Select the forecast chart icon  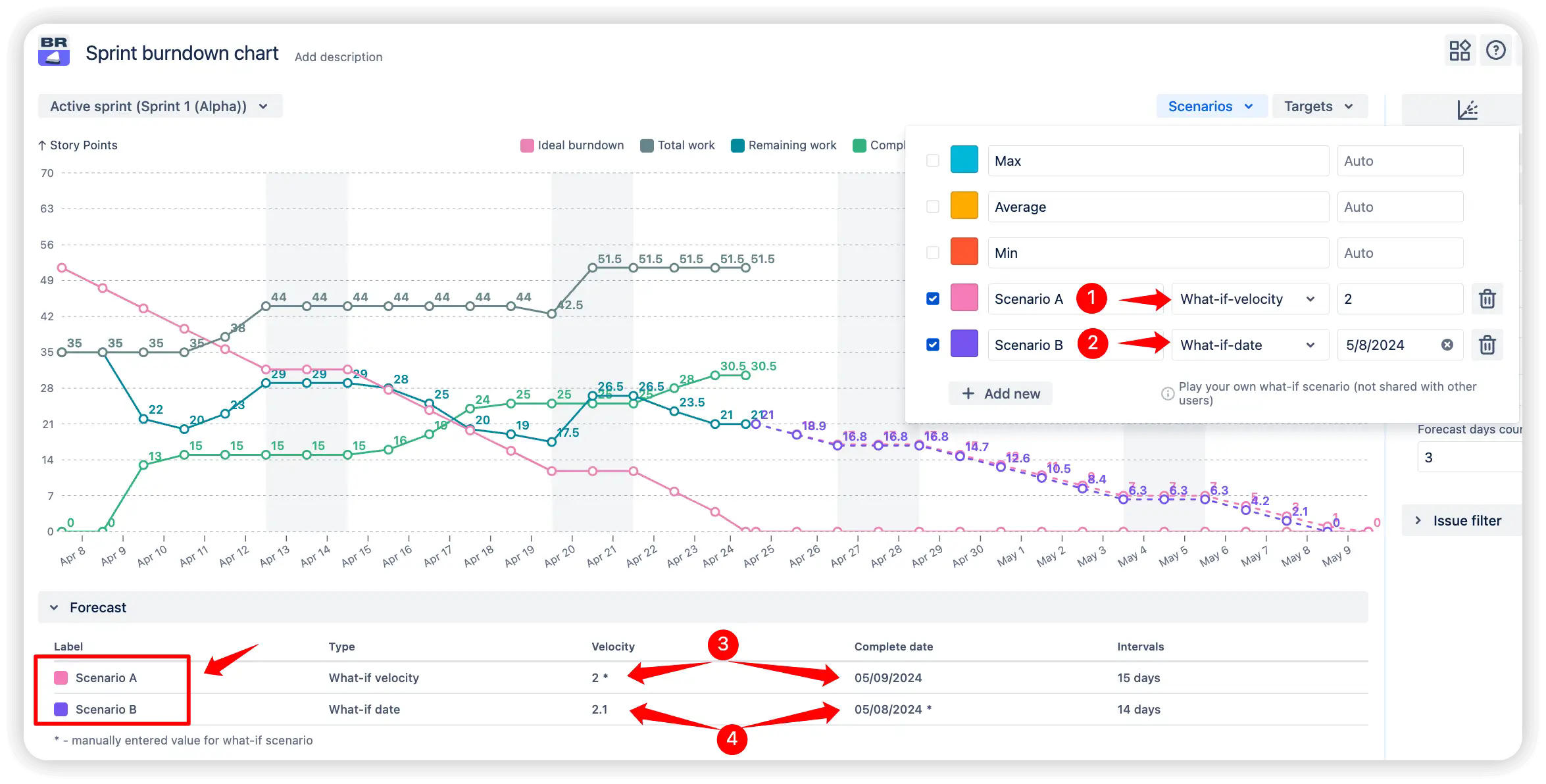point(1468,109)
